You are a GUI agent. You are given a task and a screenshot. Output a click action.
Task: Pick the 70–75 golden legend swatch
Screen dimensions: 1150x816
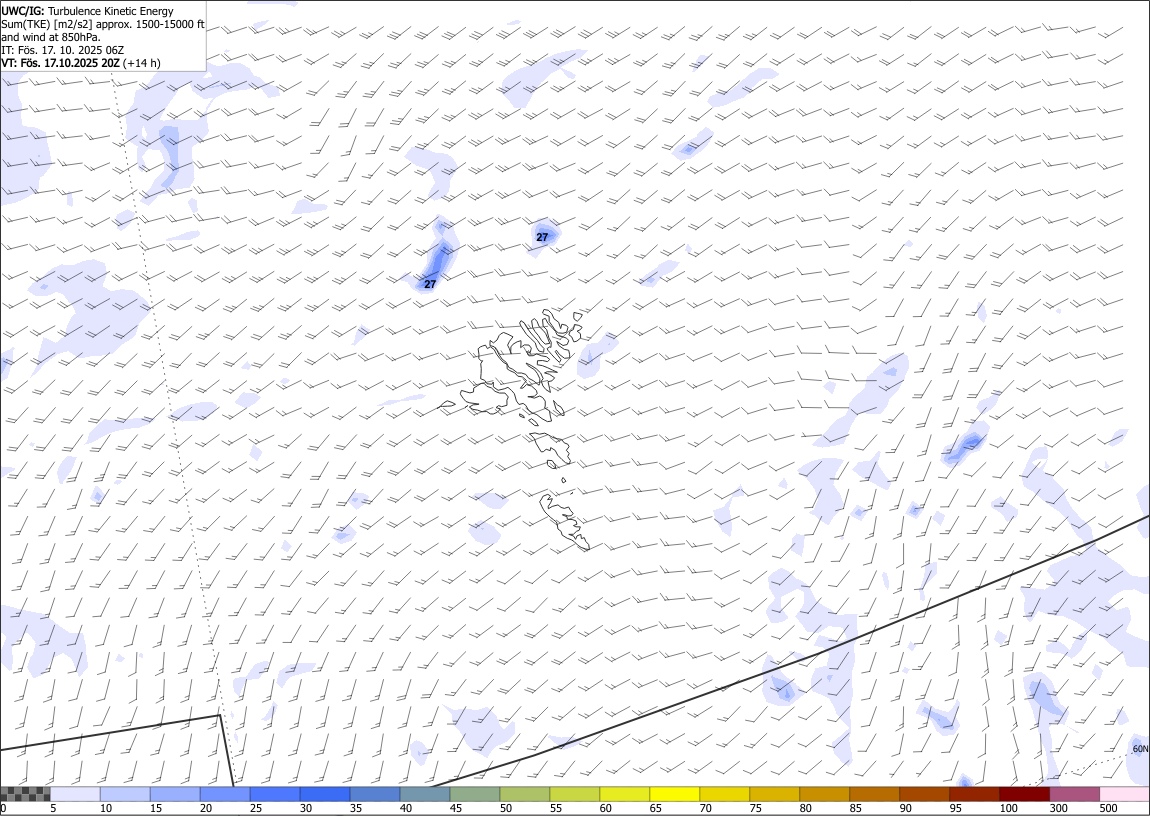pyautogui.click(x=724, y=794)
